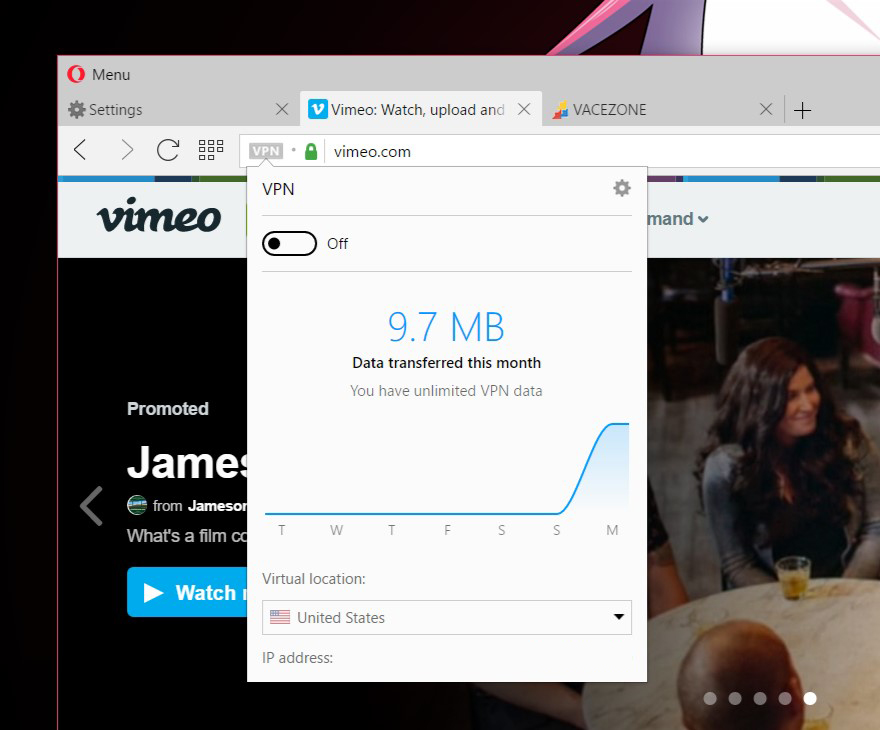Screen dimensions: 880x730
Task: Select the first carousel dot
Action: pyautogui.click(x=710, y=698)
